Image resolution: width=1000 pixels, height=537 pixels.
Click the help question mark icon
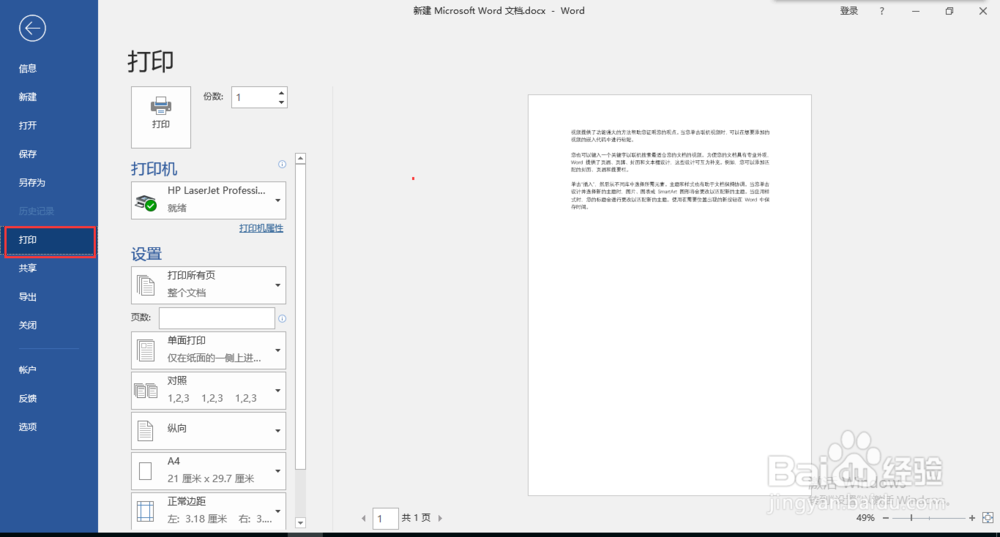pos(882,11)
